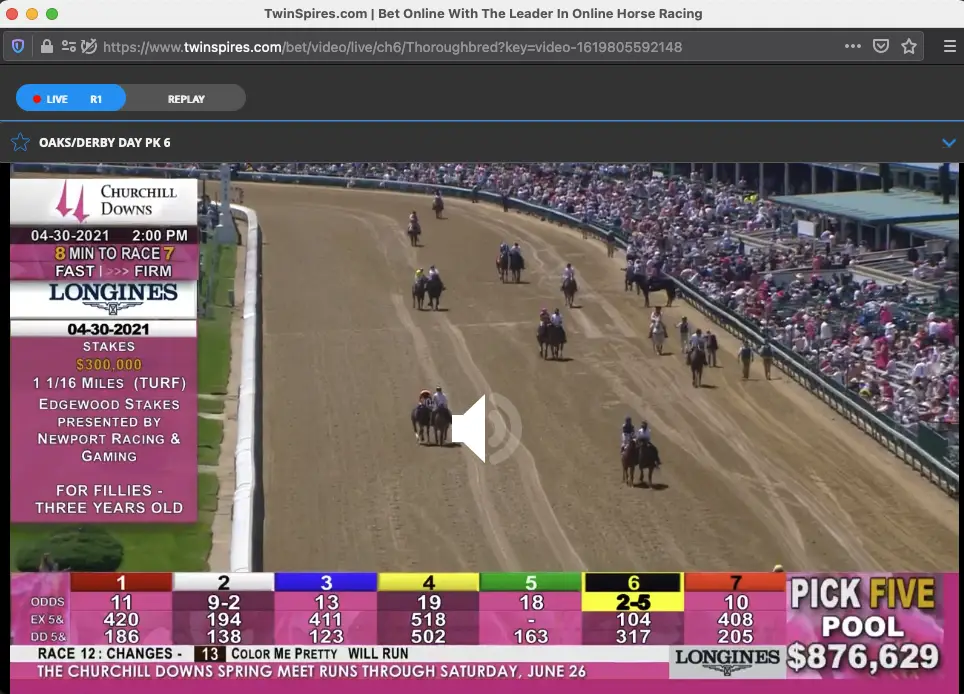Switch to the LIVE R1 tab
Viewport: 964px width, 694px height.
(x=71, y=98)
